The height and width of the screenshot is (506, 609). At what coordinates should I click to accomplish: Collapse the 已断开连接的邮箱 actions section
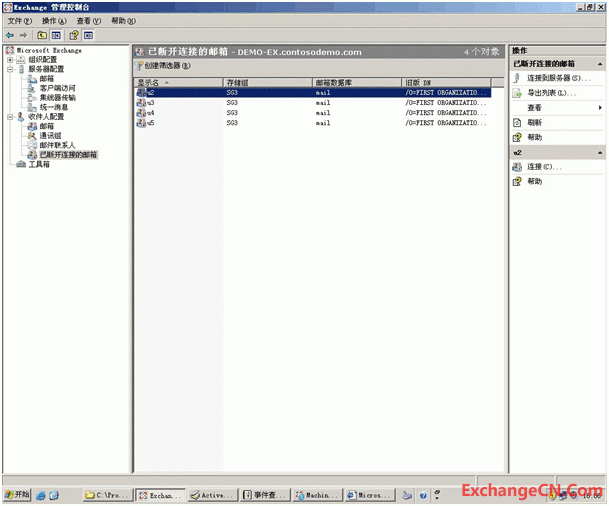pyautogui.click(x=599, y=63)
